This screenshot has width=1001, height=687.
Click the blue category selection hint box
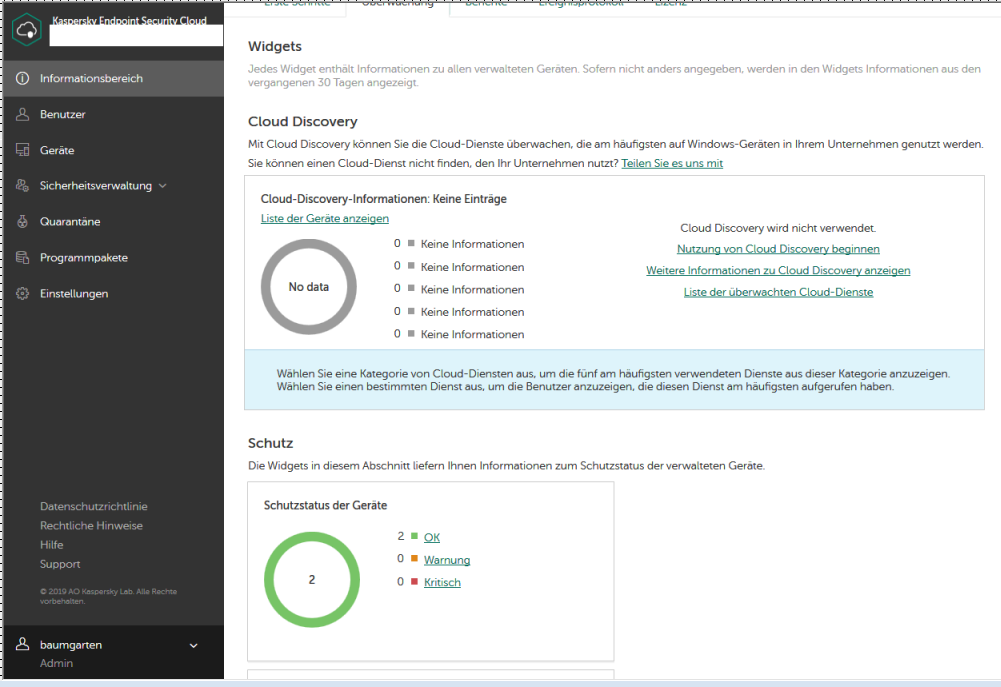(x=614, y=380)
